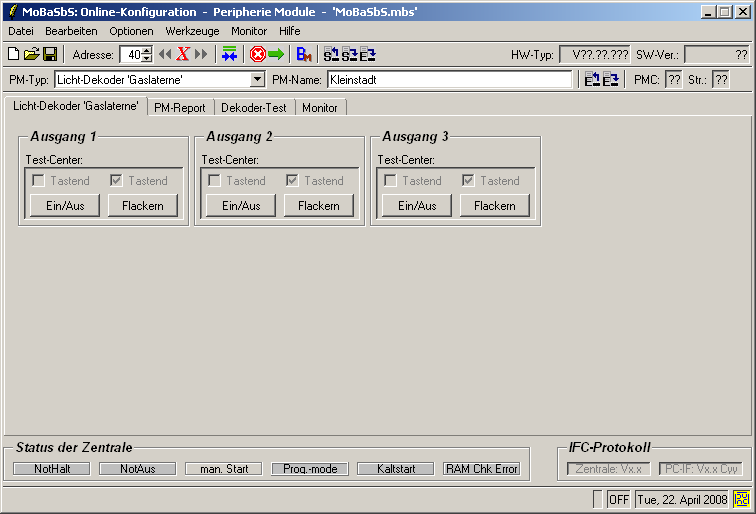Image resolution: width=756 pixels, height=514 pixels.
Task: Decrease the Adresse value with down arrow
Action: pos(147,59)
